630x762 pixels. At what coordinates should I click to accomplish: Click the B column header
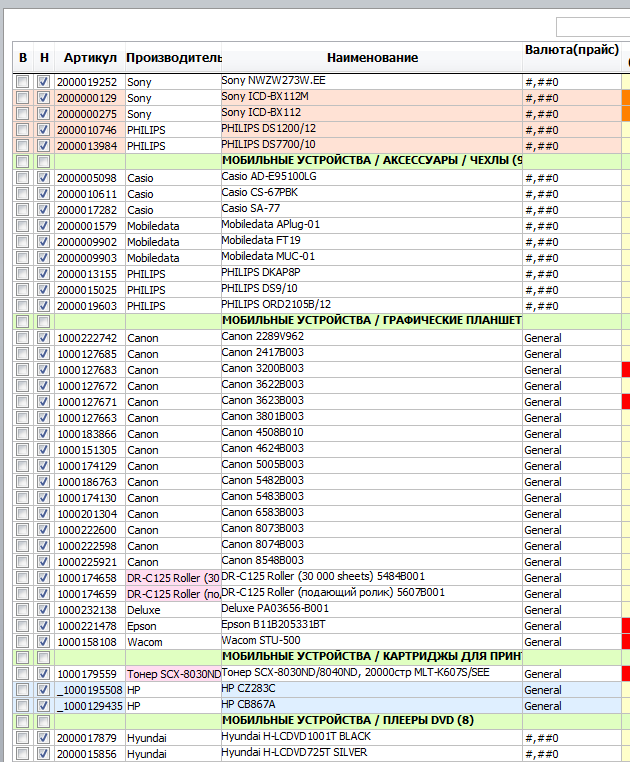(x=23, y=58)
